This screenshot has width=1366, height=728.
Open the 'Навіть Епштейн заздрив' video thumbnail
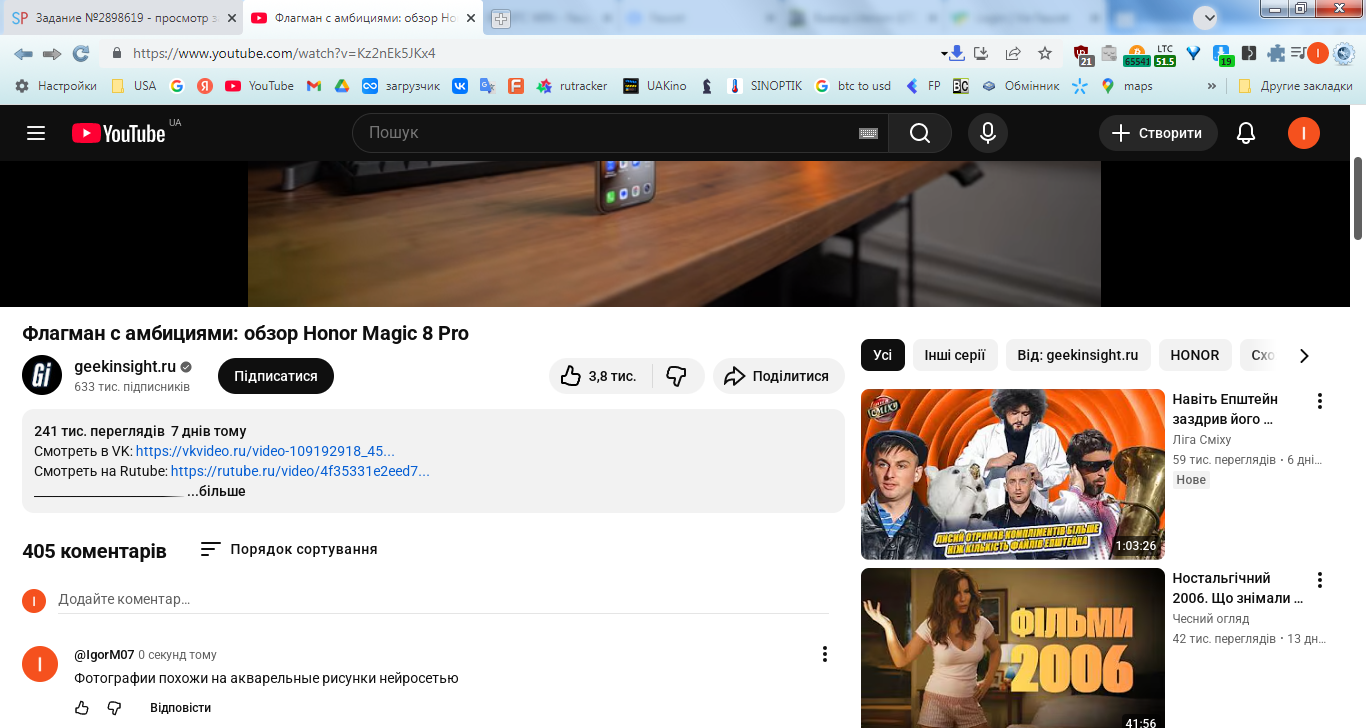click(x=1013, y=474)
